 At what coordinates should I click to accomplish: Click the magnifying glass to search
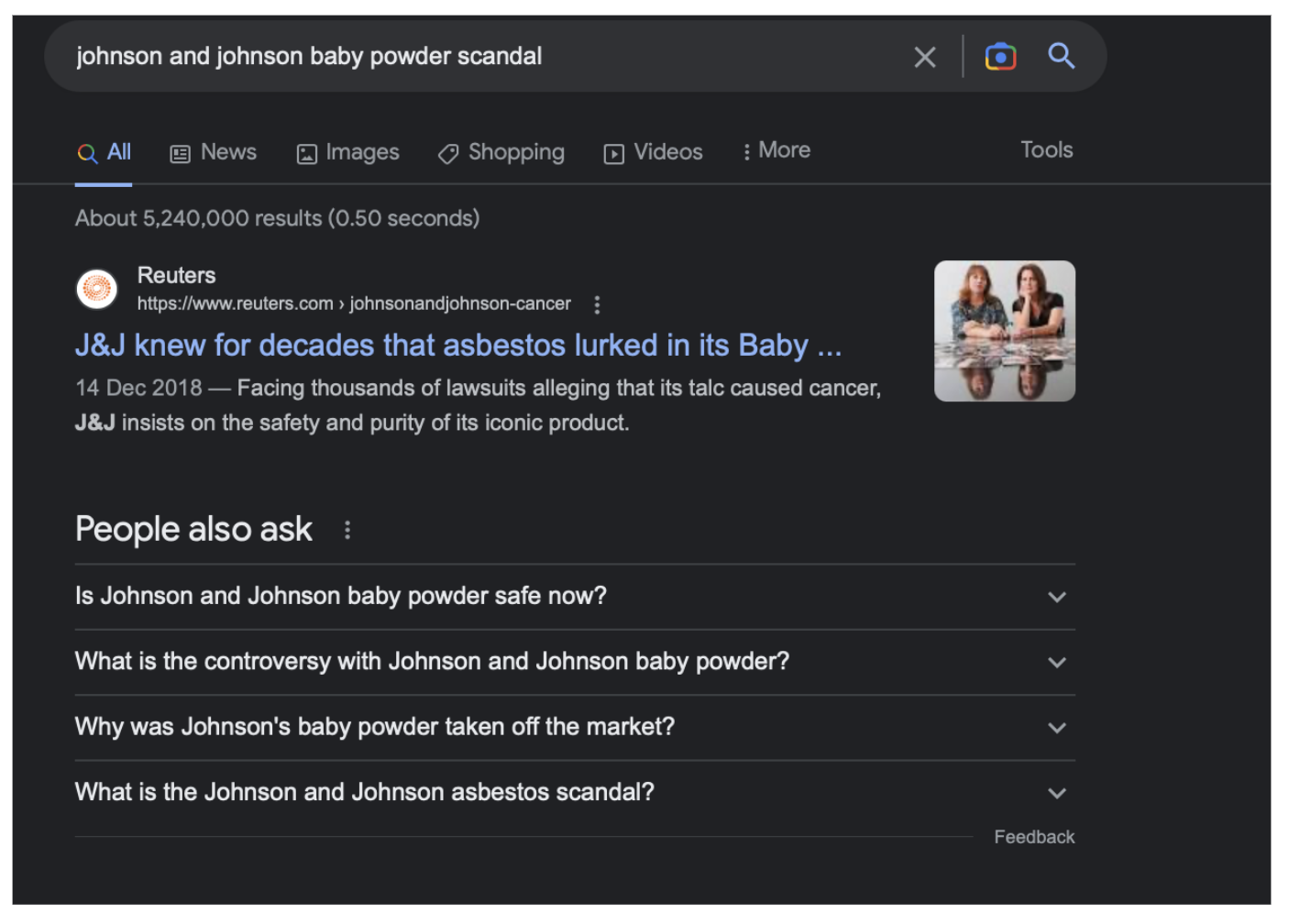(x=1061, y=56)
